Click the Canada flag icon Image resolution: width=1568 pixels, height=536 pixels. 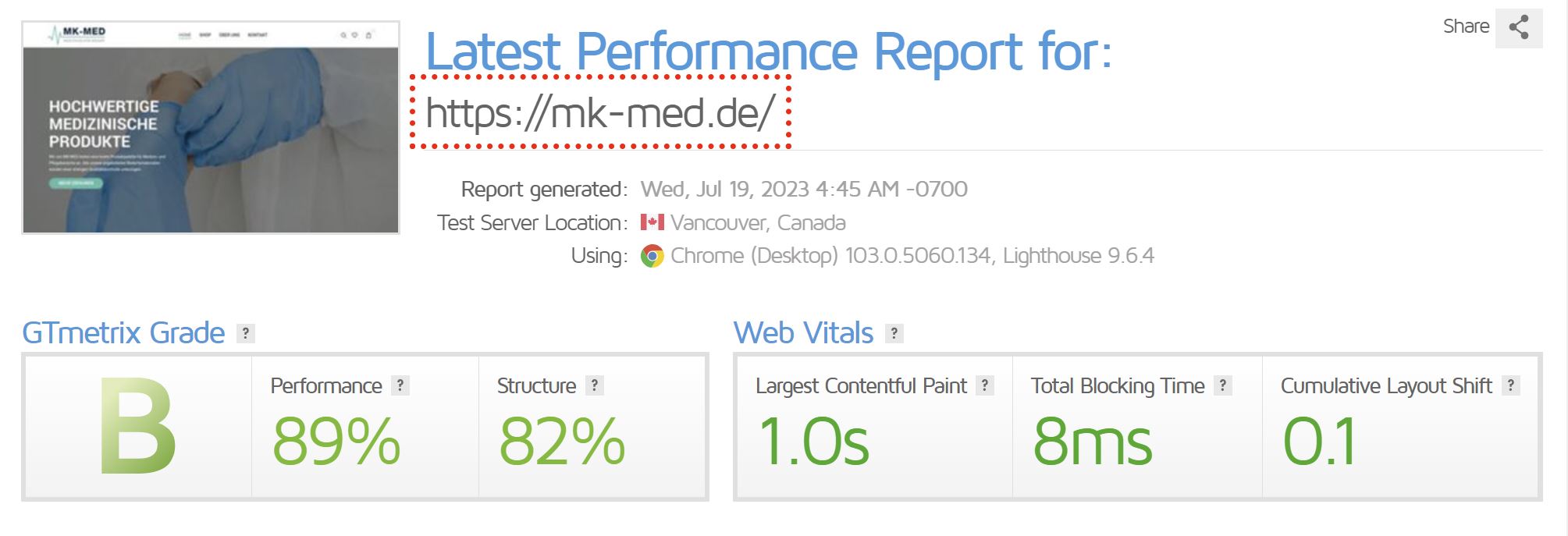point(652,222)
